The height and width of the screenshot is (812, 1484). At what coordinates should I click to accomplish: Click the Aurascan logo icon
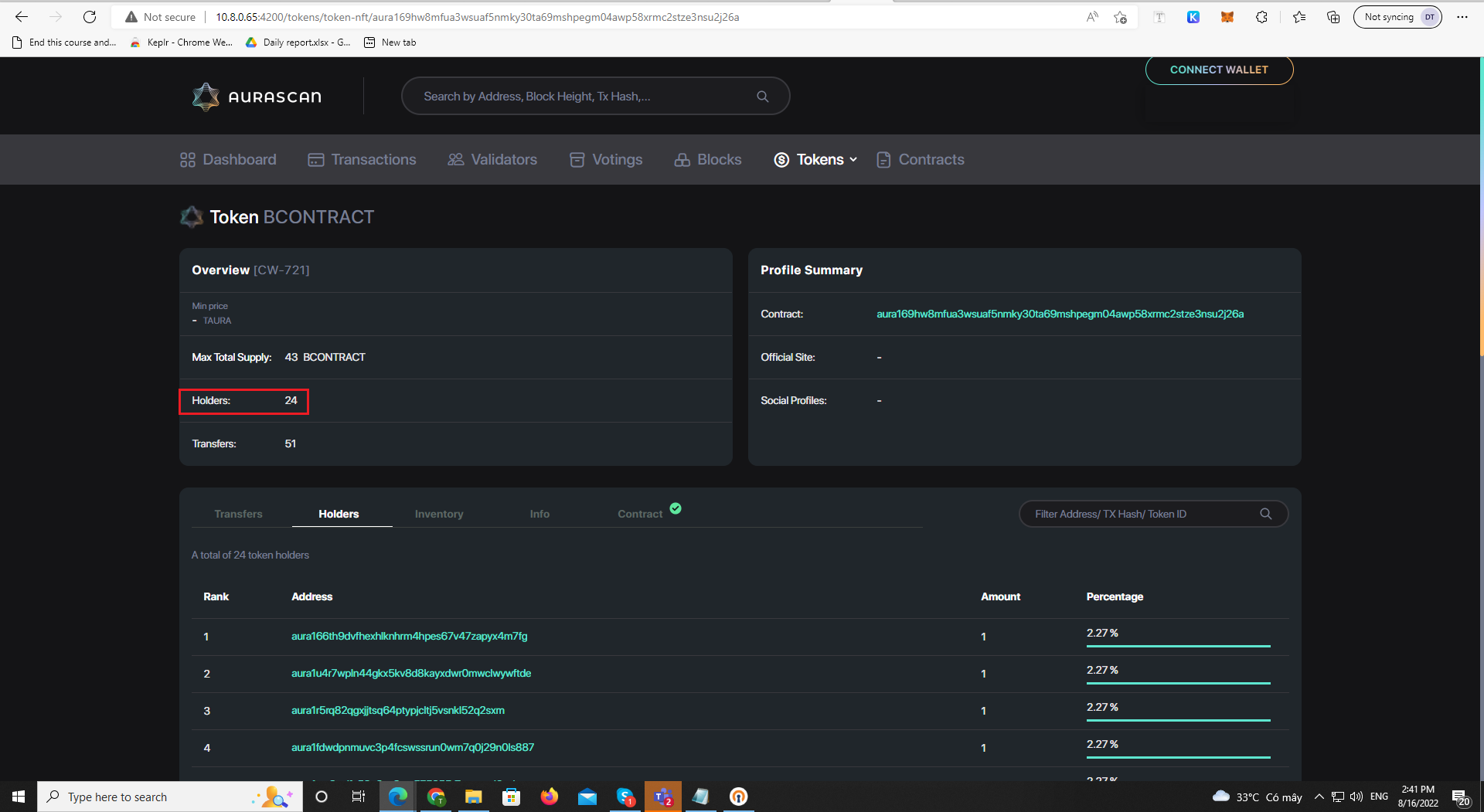pyautogui.click(x=206, y=97)
